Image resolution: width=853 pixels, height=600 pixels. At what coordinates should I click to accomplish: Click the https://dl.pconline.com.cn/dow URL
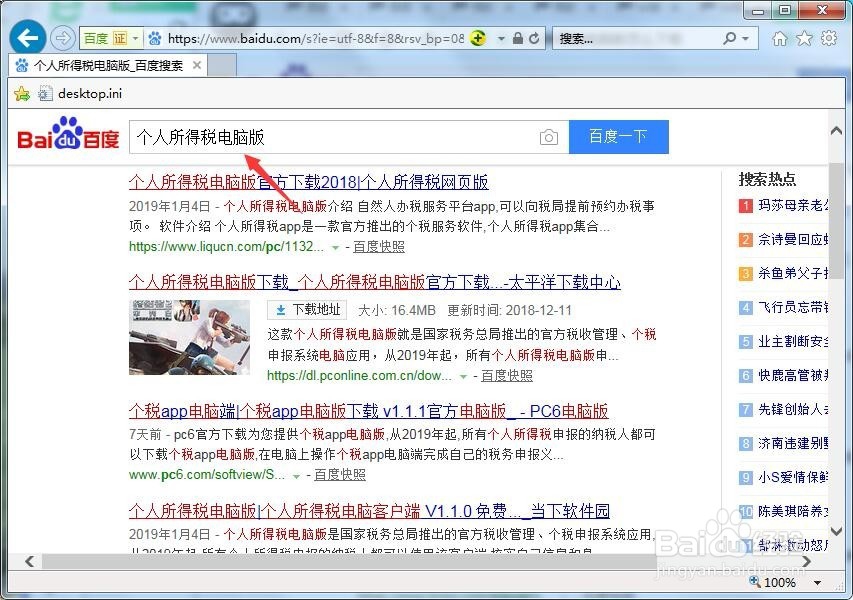coord(359,375)
